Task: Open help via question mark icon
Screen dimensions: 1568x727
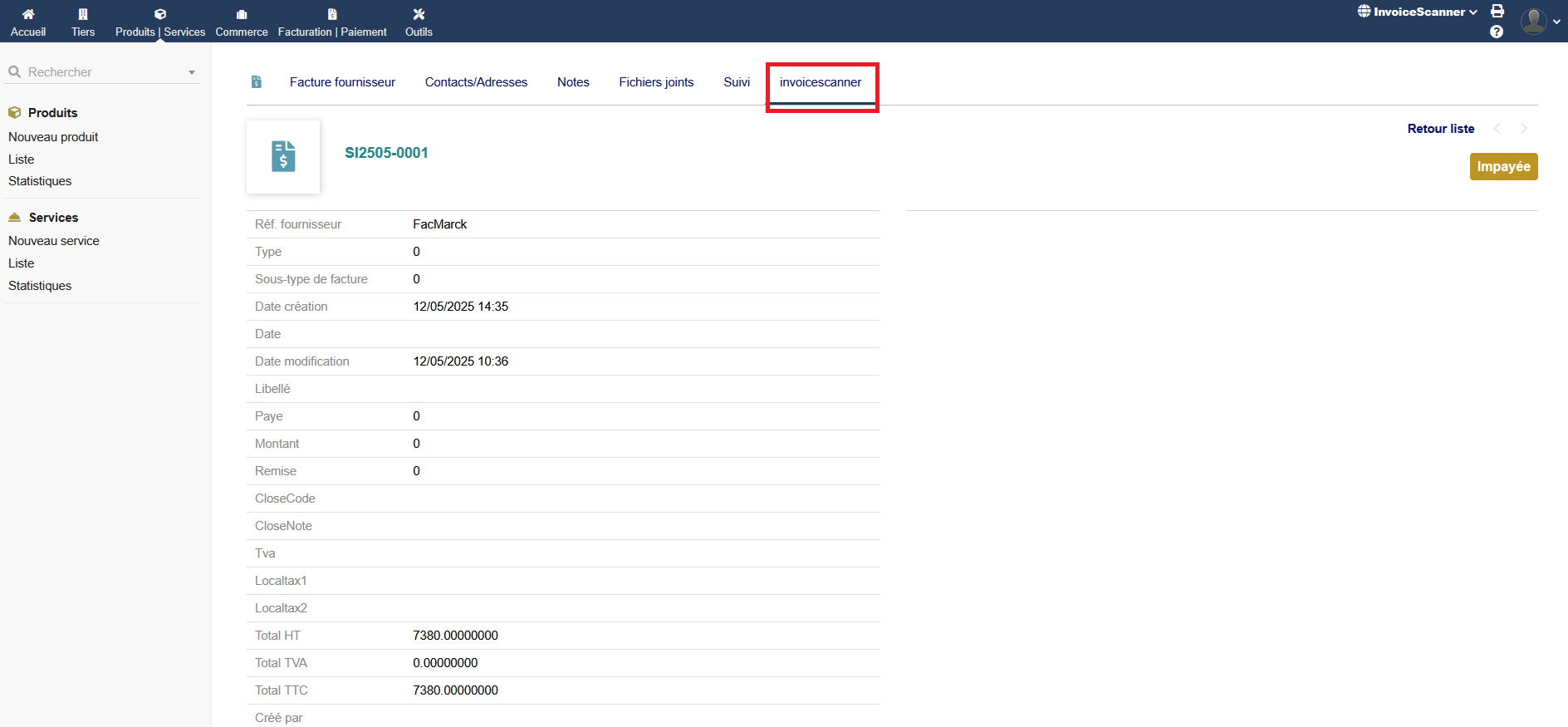Action: coord(1497,32)
